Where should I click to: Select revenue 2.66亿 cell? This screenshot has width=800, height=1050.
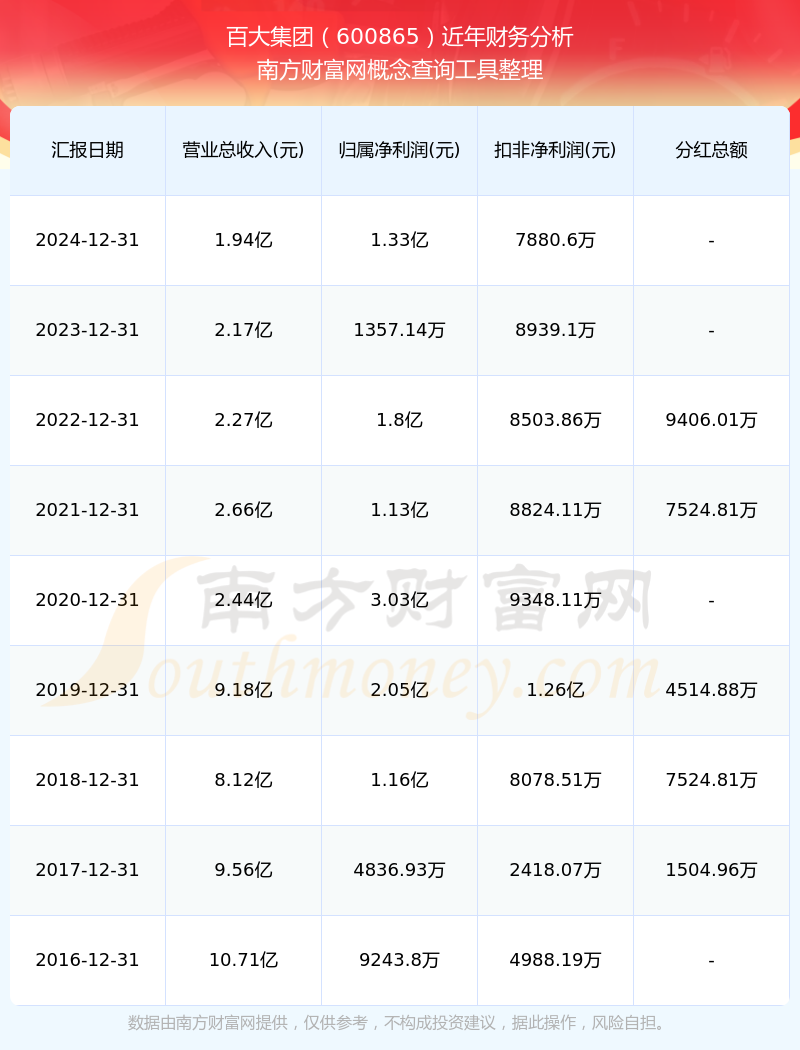244,510
